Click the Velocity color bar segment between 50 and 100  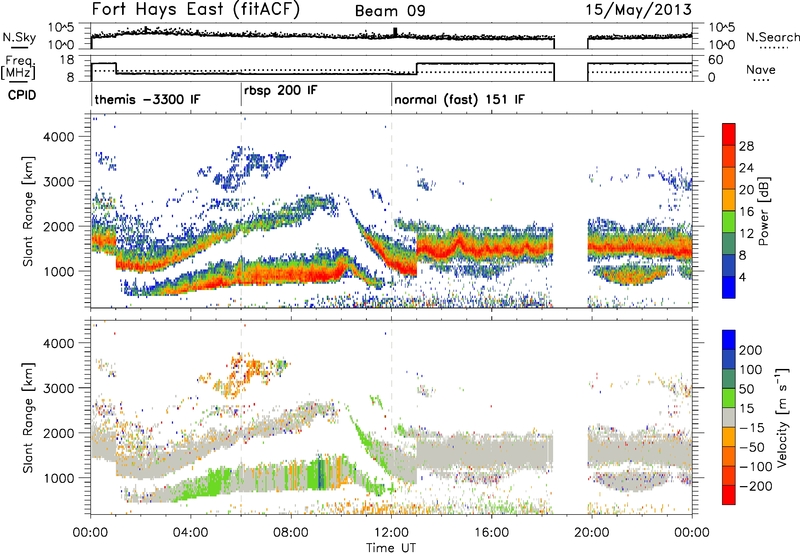point(729,379)
